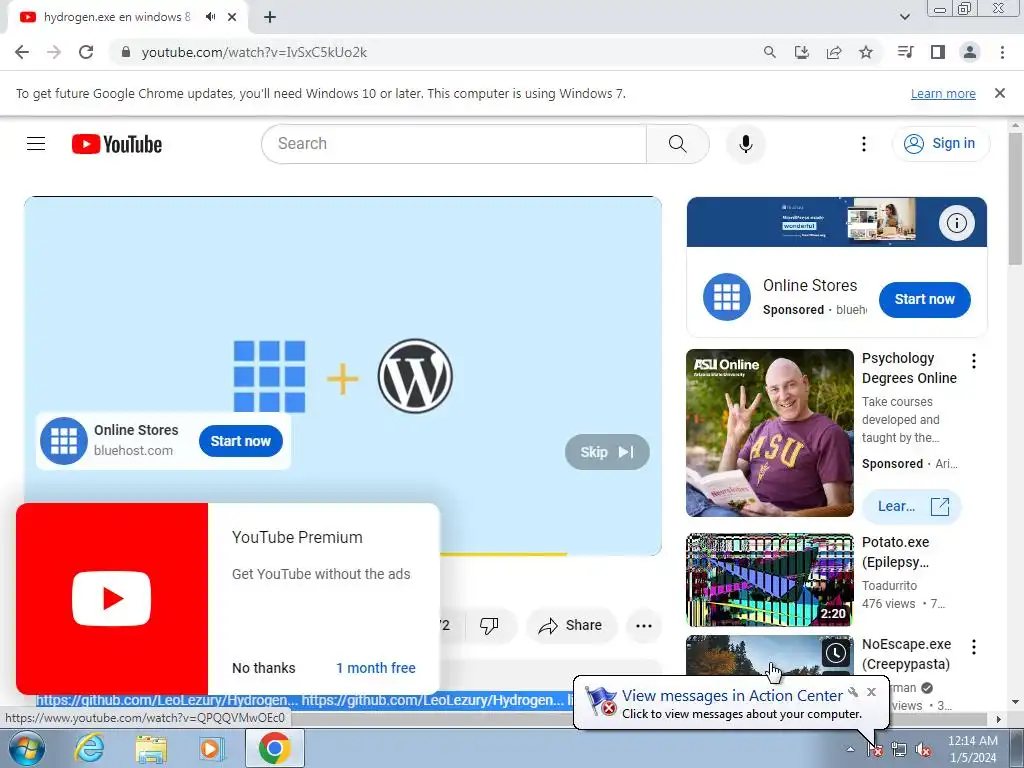The width and height of the screenshot is (1024, 768).
Task: Open the Chrome profile avatar
Action: click(x=970, y=52)
